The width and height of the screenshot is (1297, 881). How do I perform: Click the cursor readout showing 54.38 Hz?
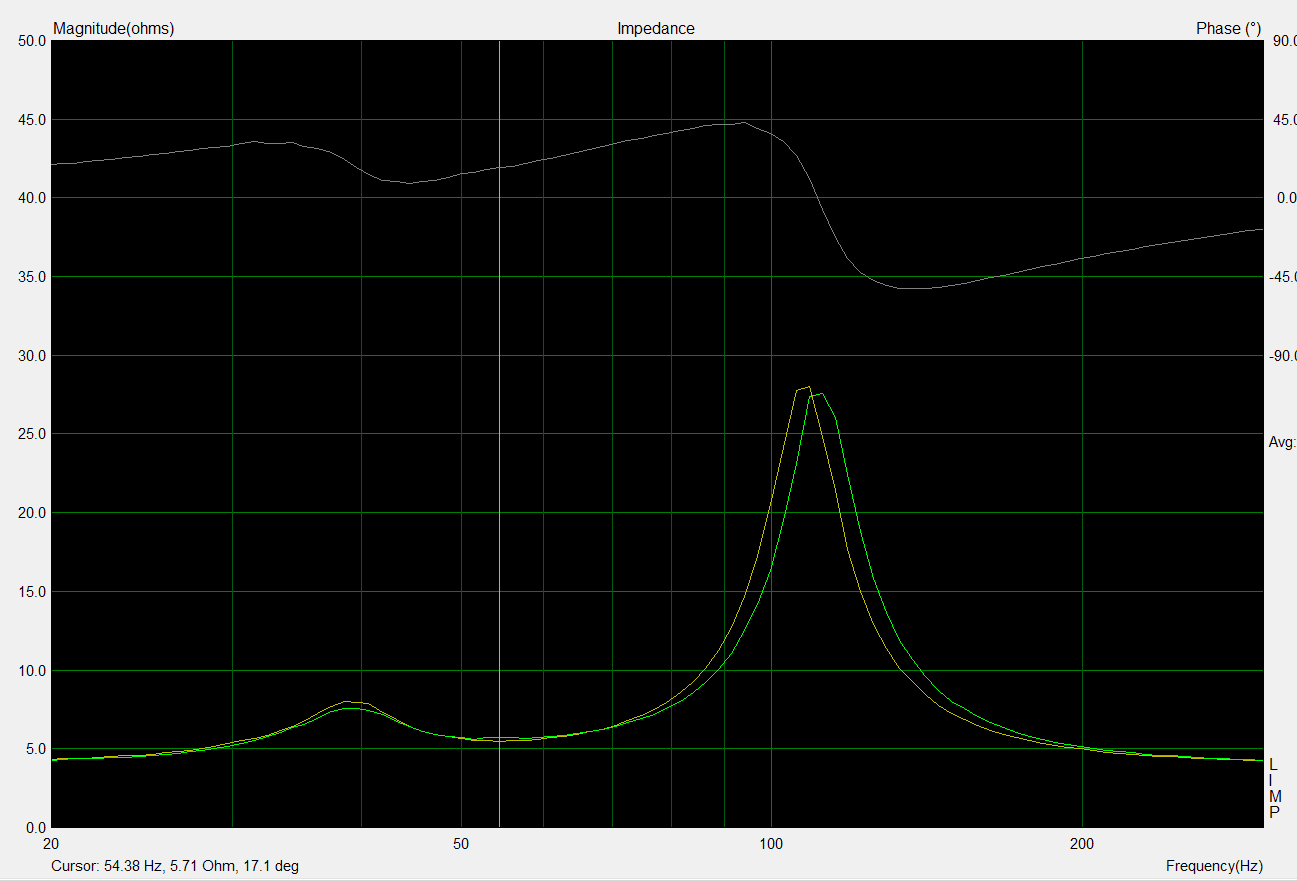pos(175,866)
